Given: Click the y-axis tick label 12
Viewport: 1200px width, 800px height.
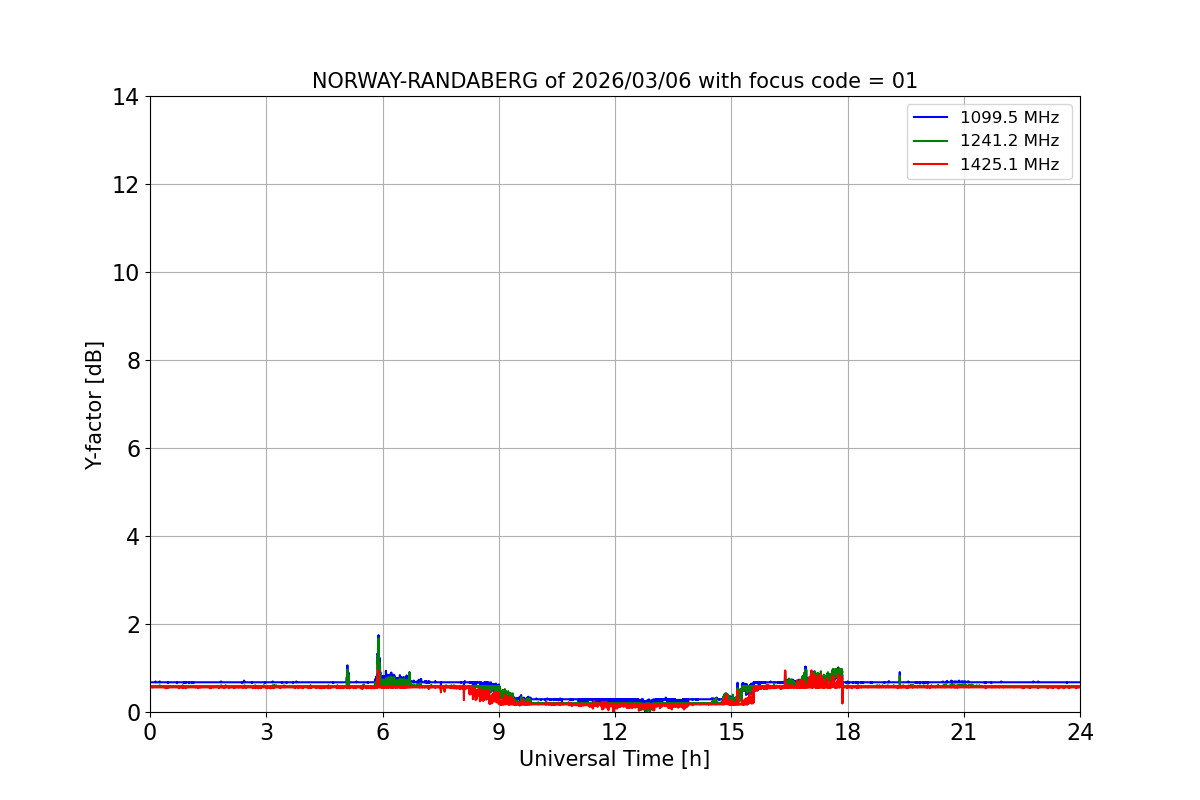Looking at the screenshot, I should pos(125,185).
